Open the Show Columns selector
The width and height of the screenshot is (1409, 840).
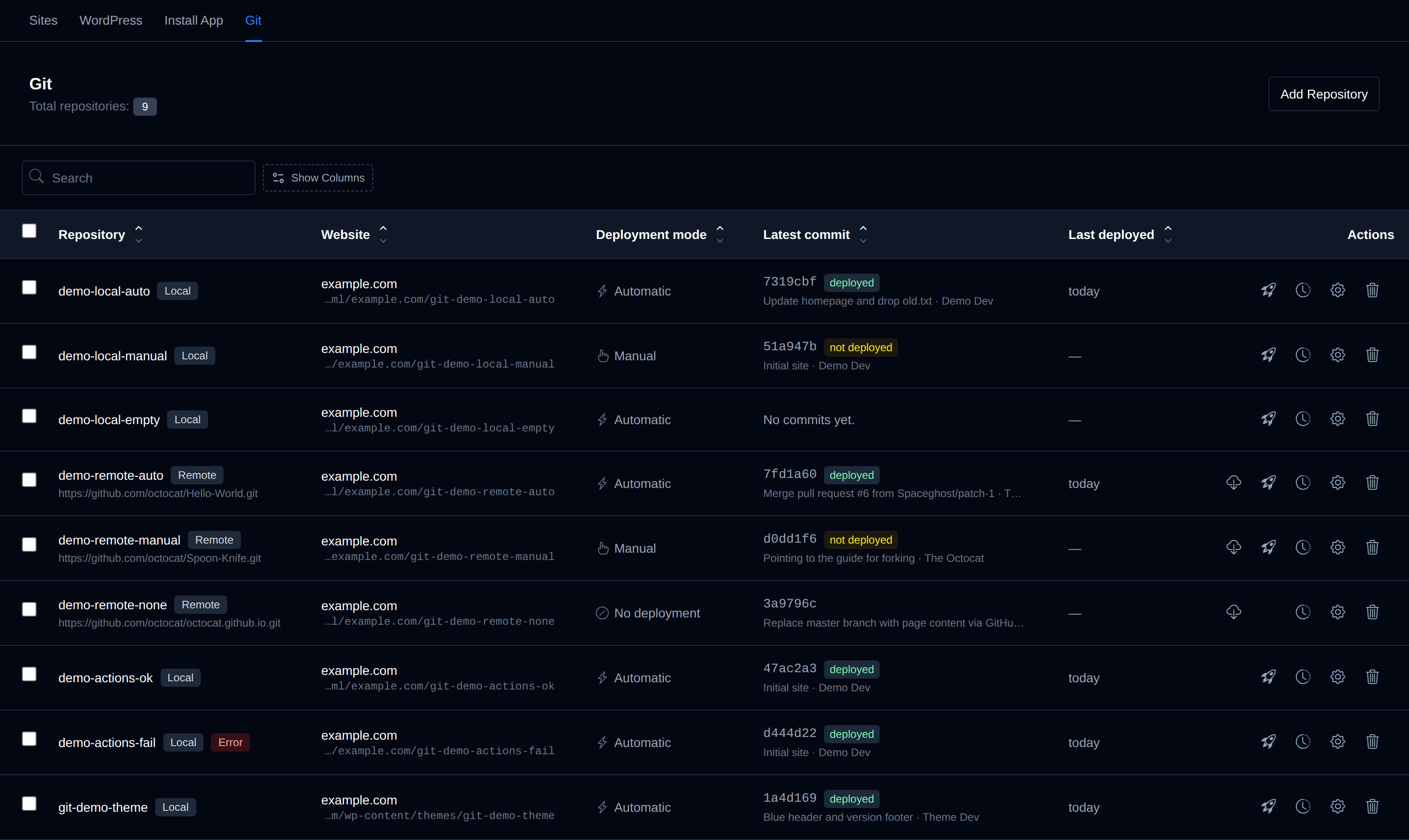(x=318, y=178)
